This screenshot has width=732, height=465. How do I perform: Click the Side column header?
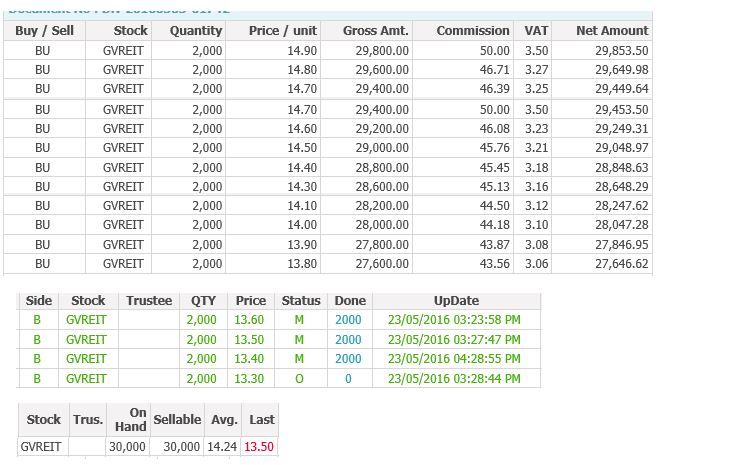pos(38,301)
